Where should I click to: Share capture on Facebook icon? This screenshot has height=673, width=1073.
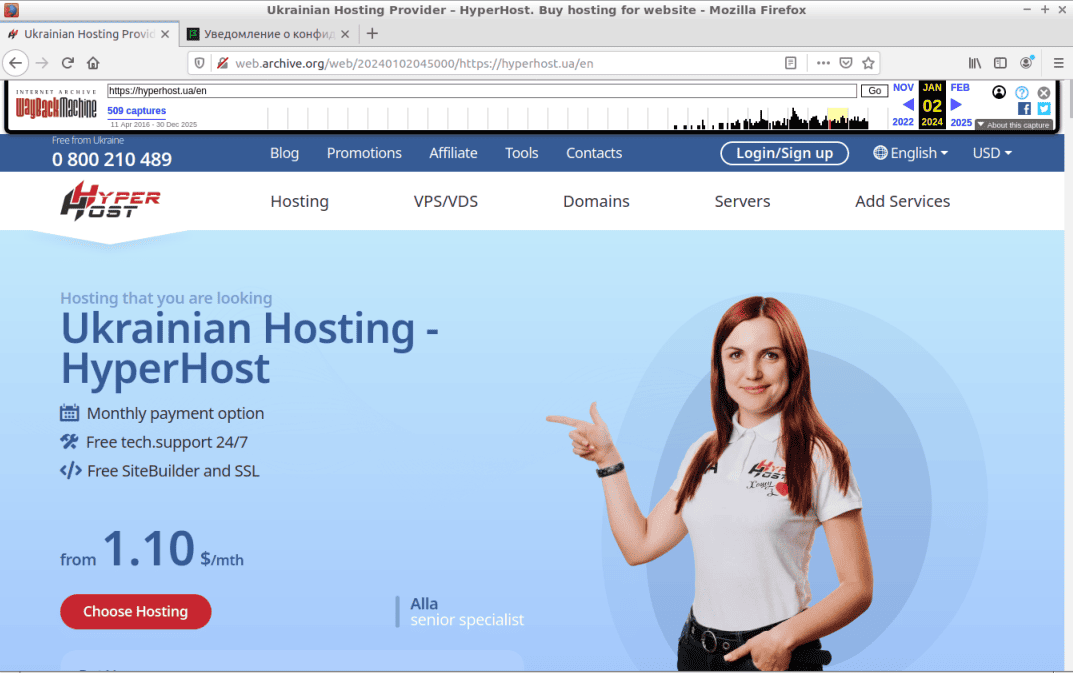point(1024,108)
